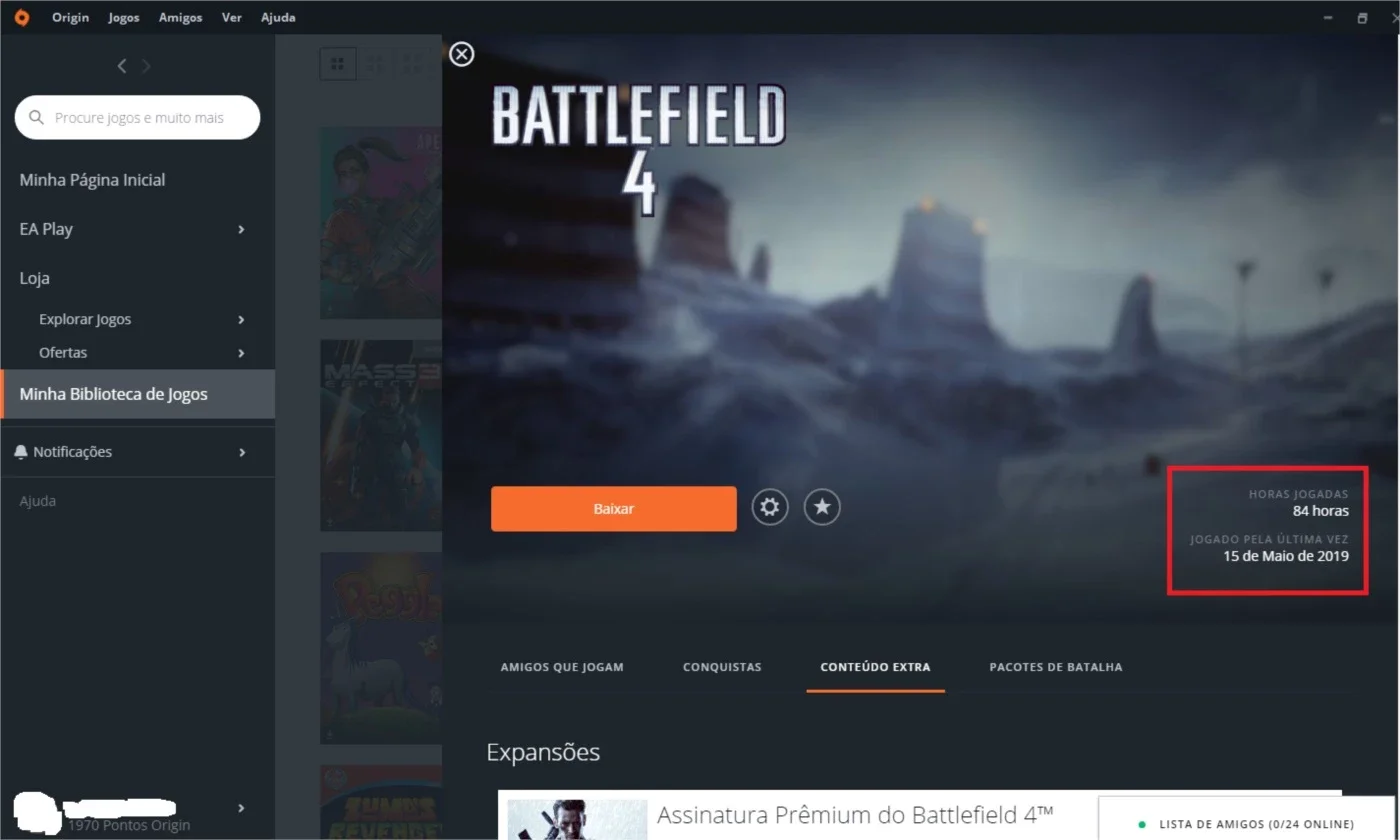
Task: Close the Battlefield 4 details overlay
Action: click(x=462, y=54)
